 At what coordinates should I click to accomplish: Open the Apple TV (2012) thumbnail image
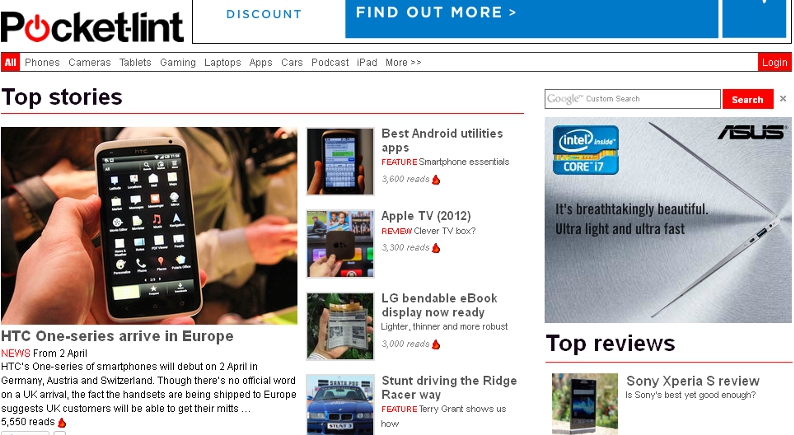pos(340,244)
